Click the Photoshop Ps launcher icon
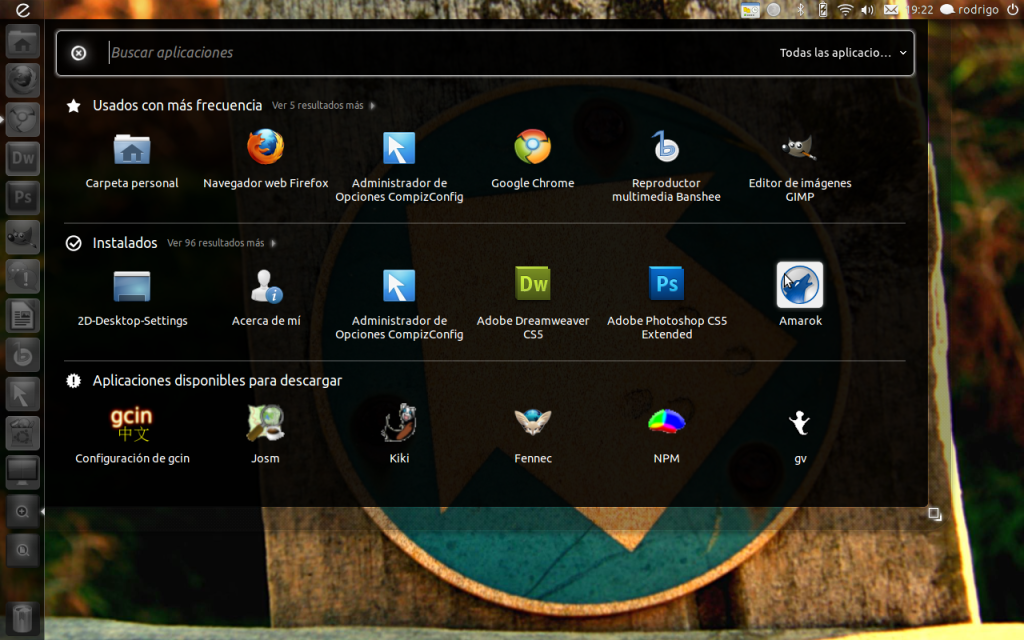 [23, 198]
